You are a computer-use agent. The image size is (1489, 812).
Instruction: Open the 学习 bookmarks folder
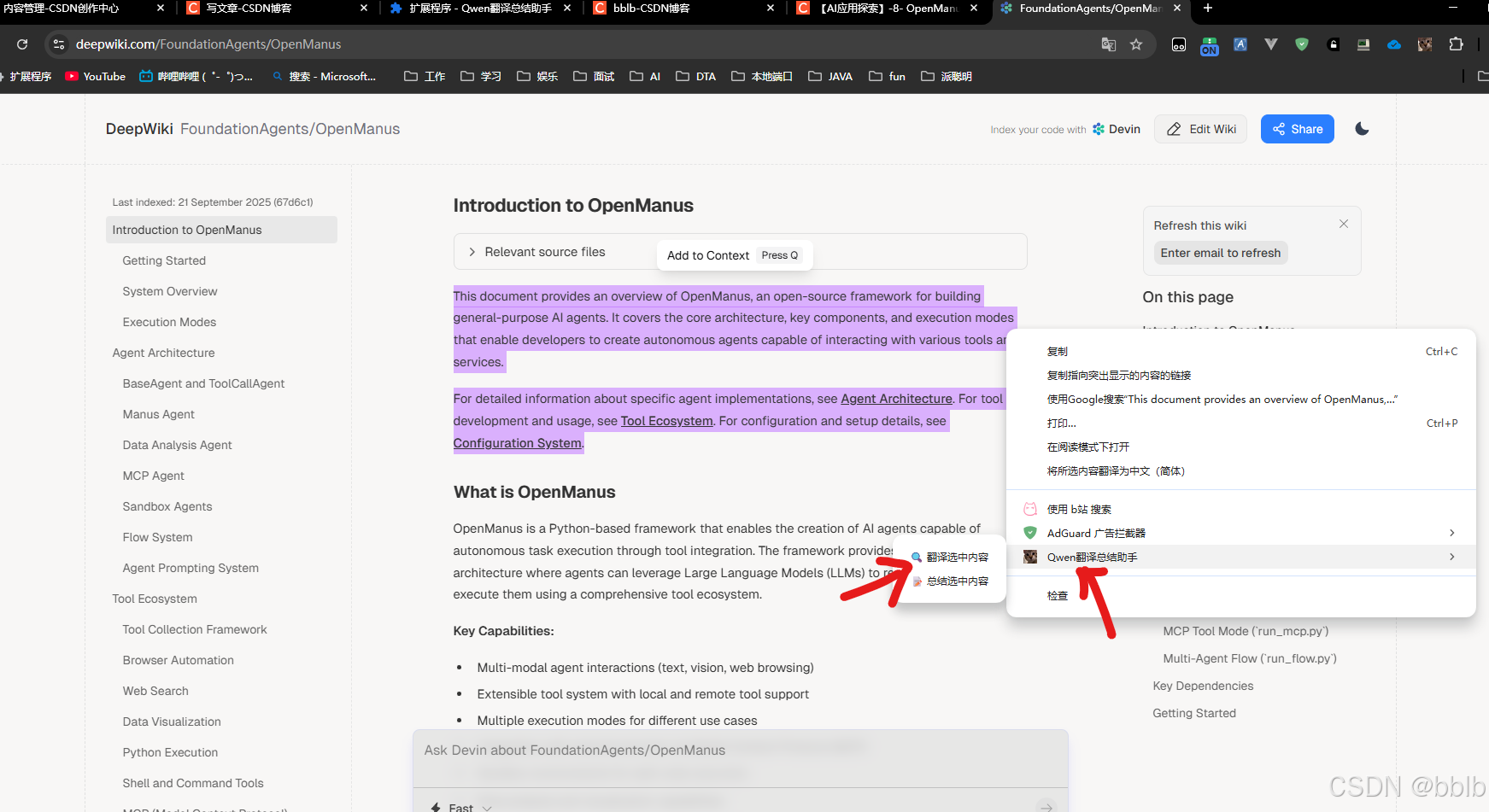tap(481, 76)
